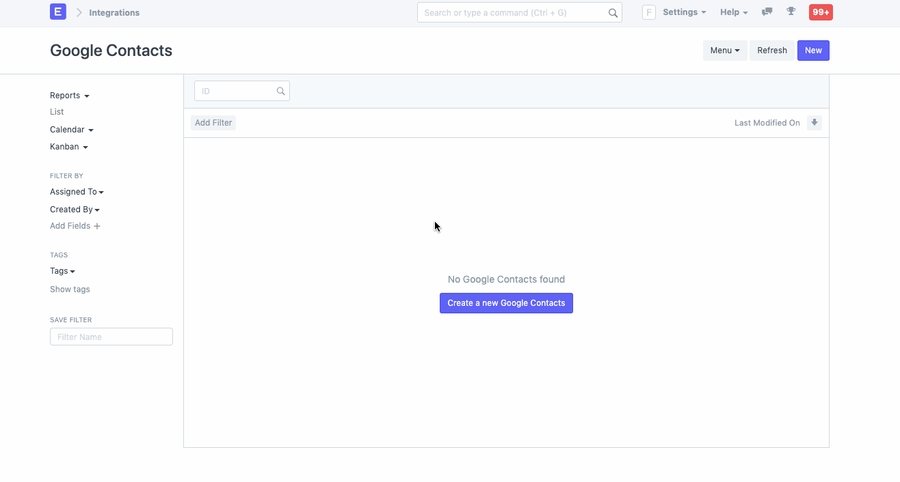Expand the Reports sidebar dropdown

[69, 96]
